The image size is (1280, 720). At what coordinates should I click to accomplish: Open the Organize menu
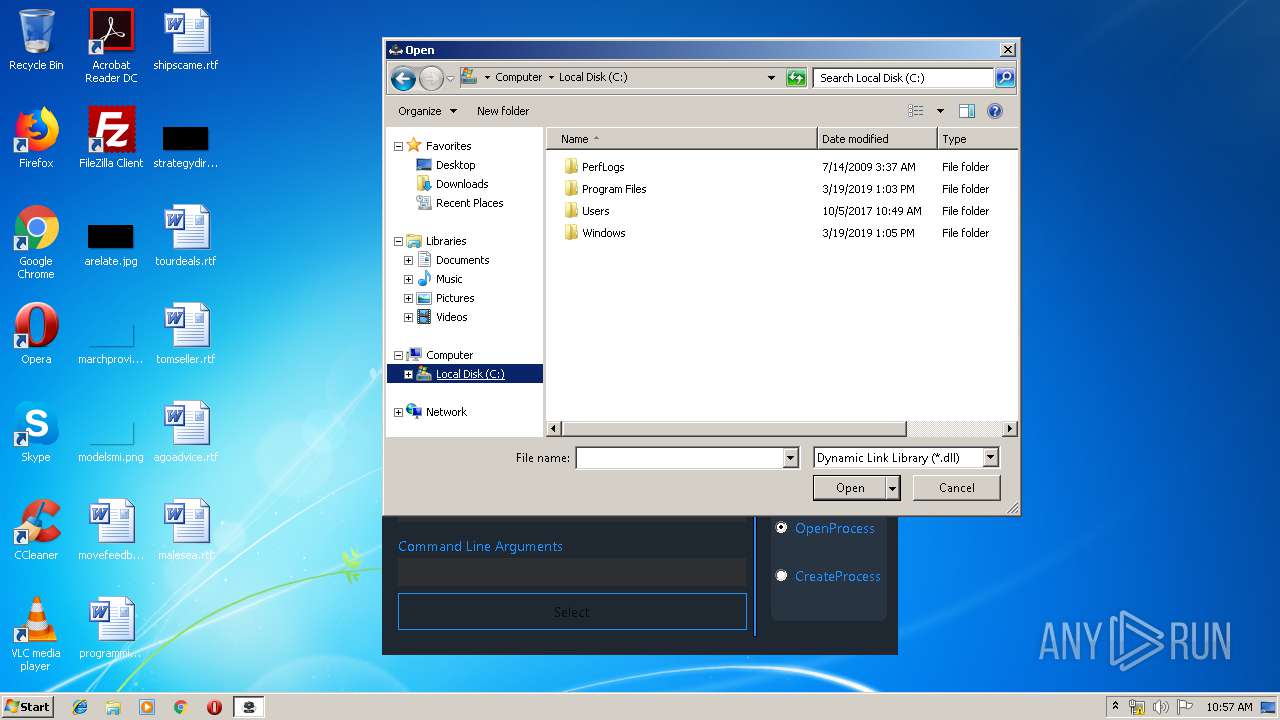coord(427,111)
